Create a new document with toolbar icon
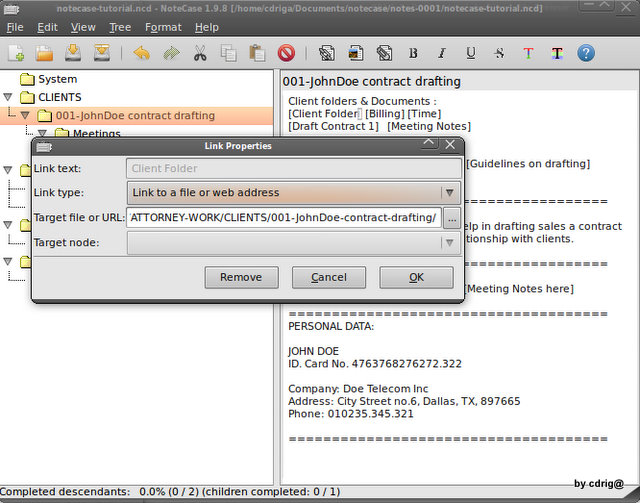The width and height of the screenshot is (640, 503). [16, 53]
